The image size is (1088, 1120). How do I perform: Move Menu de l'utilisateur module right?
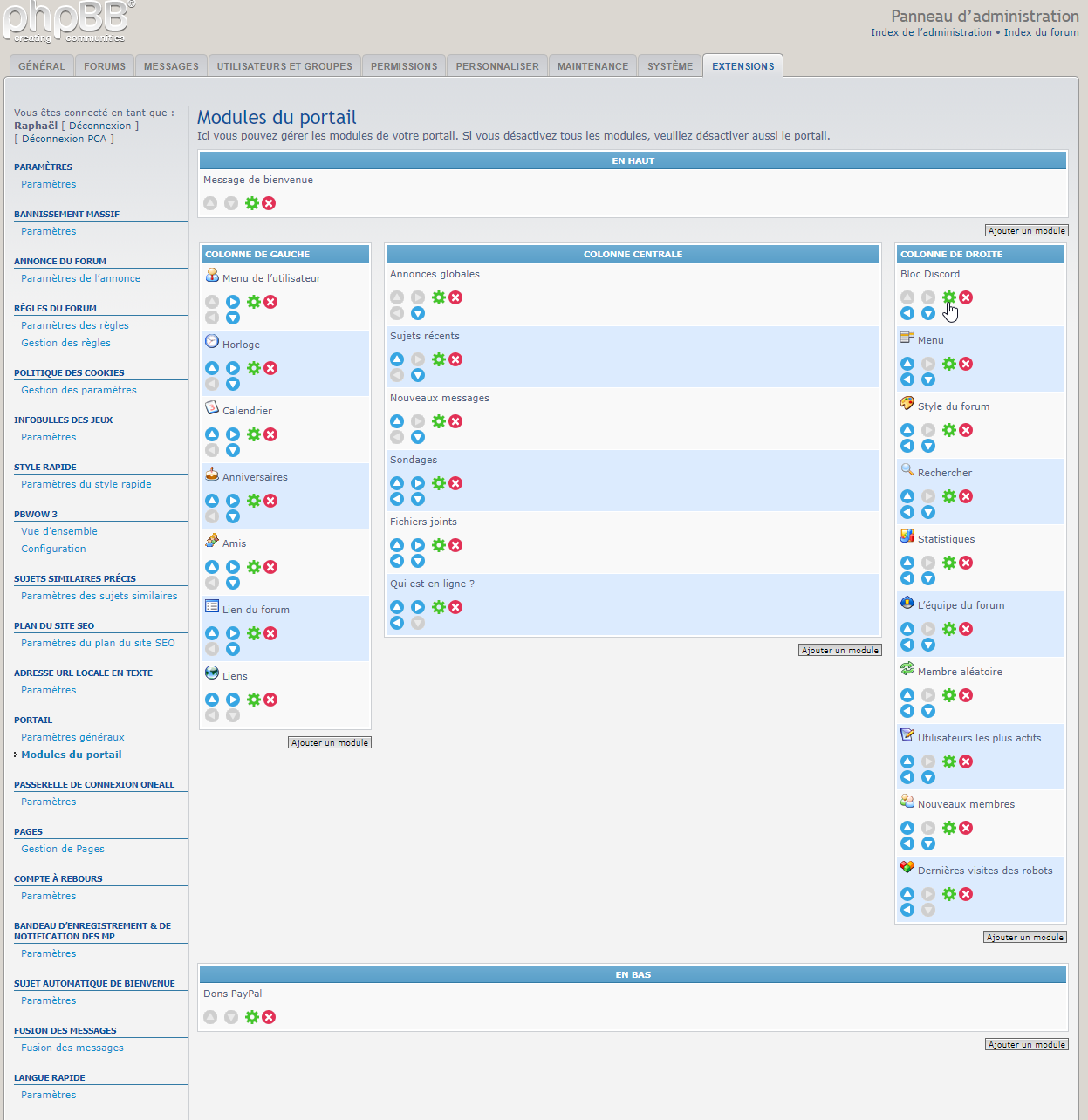tap(233, 302)
